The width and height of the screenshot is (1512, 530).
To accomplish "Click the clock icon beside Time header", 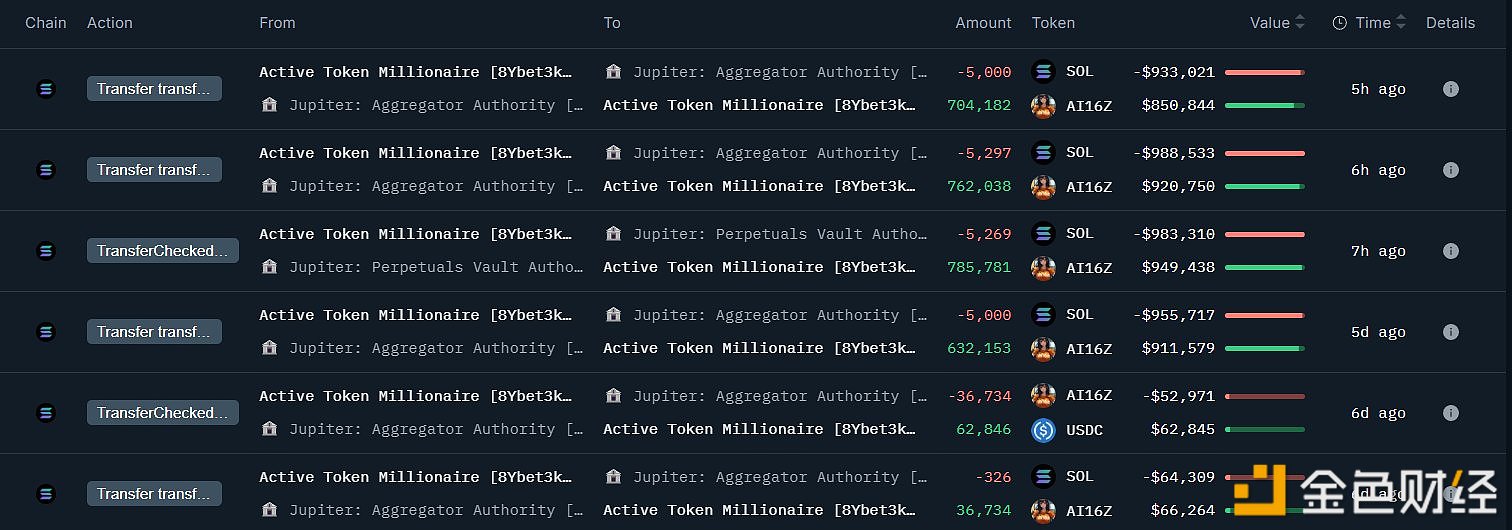I will [x=1340, y=23].
